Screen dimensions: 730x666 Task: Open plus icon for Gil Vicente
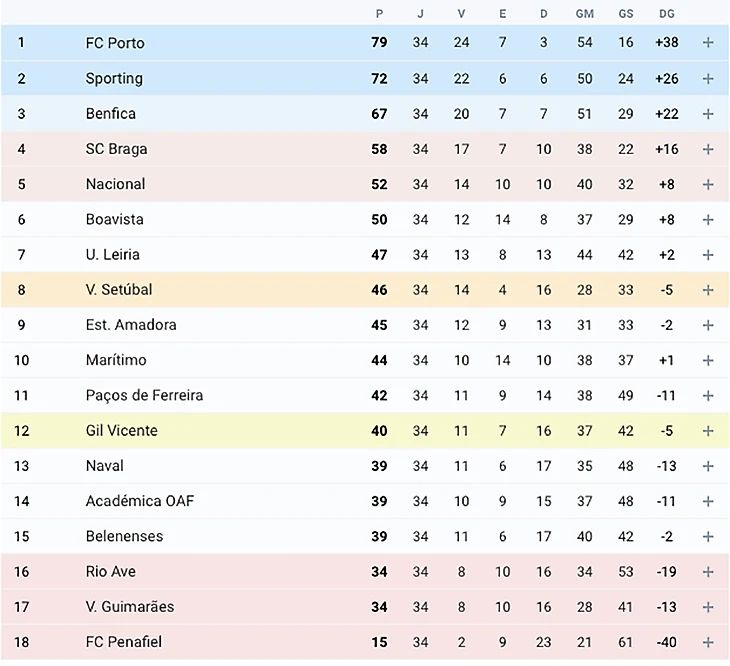[x=708, y=431]
